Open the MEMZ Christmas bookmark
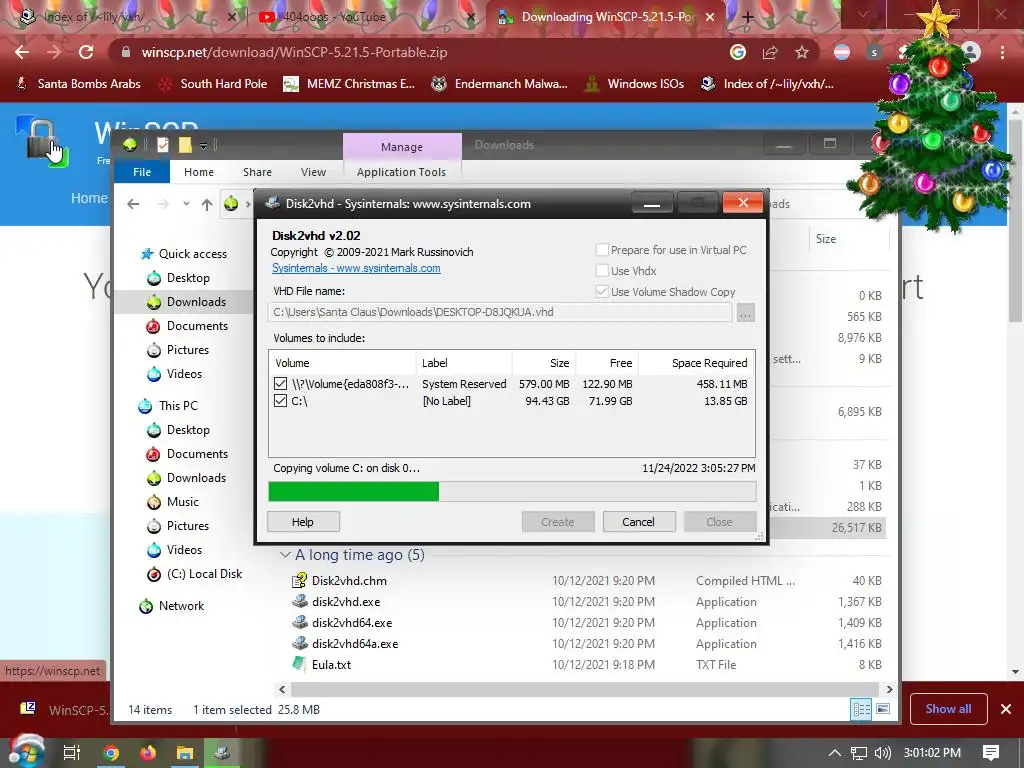Screen dimensions: 1024x768 click(349, 84)
